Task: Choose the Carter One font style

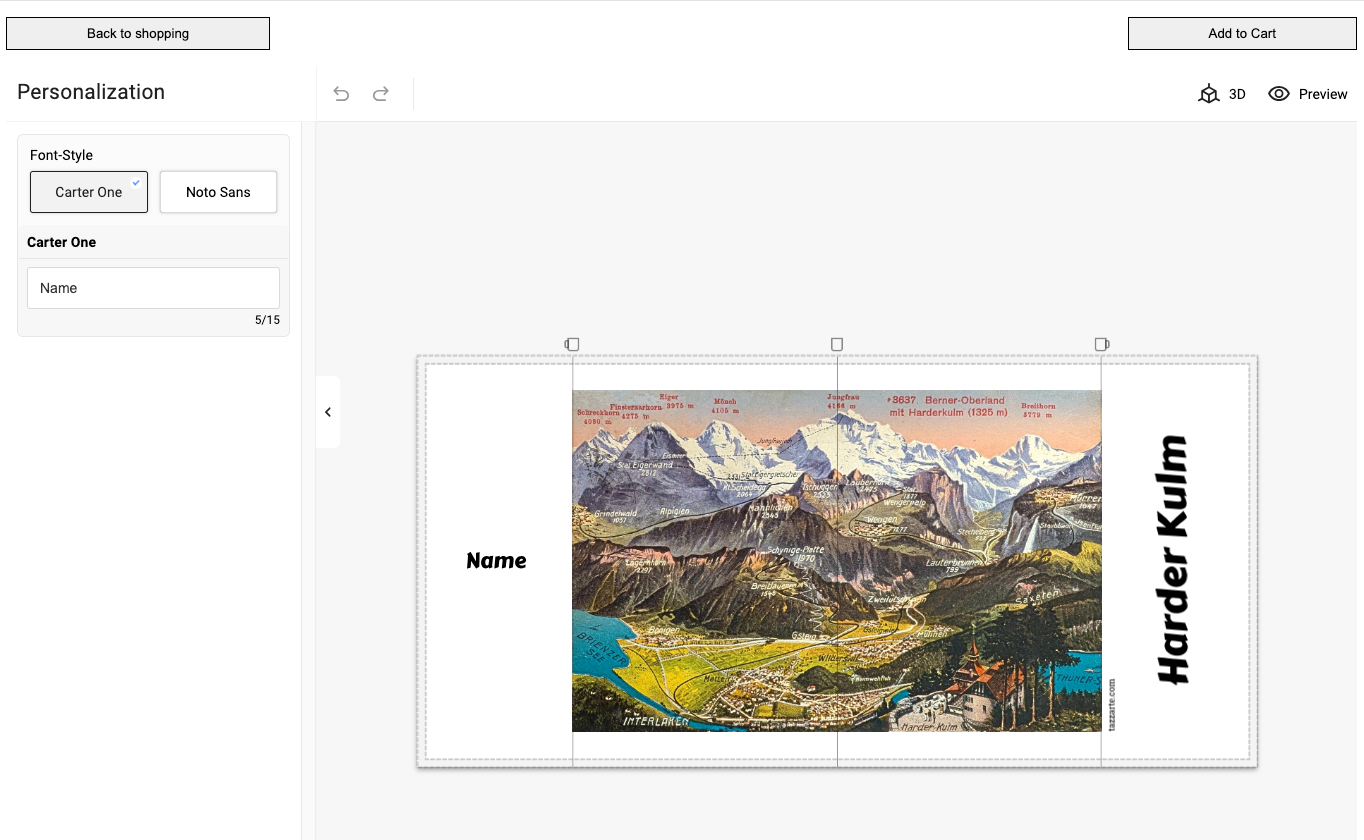Action: pos(89,192)
